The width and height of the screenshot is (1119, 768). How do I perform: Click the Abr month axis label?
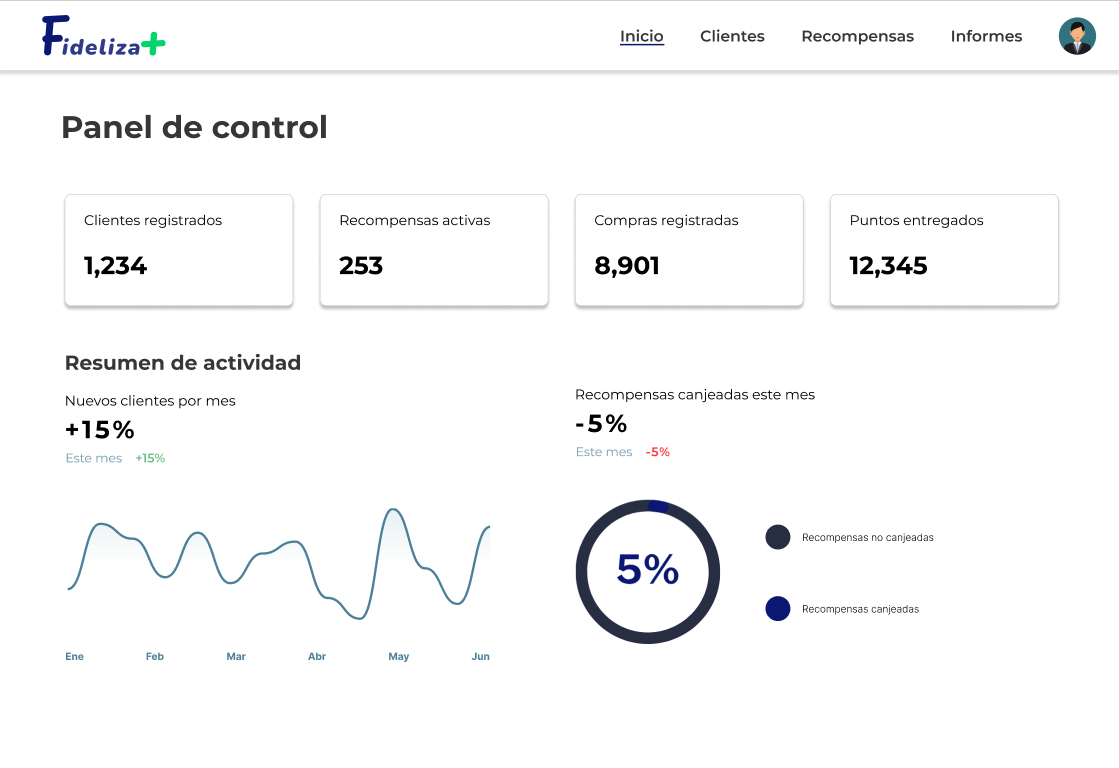click(317, 657)
